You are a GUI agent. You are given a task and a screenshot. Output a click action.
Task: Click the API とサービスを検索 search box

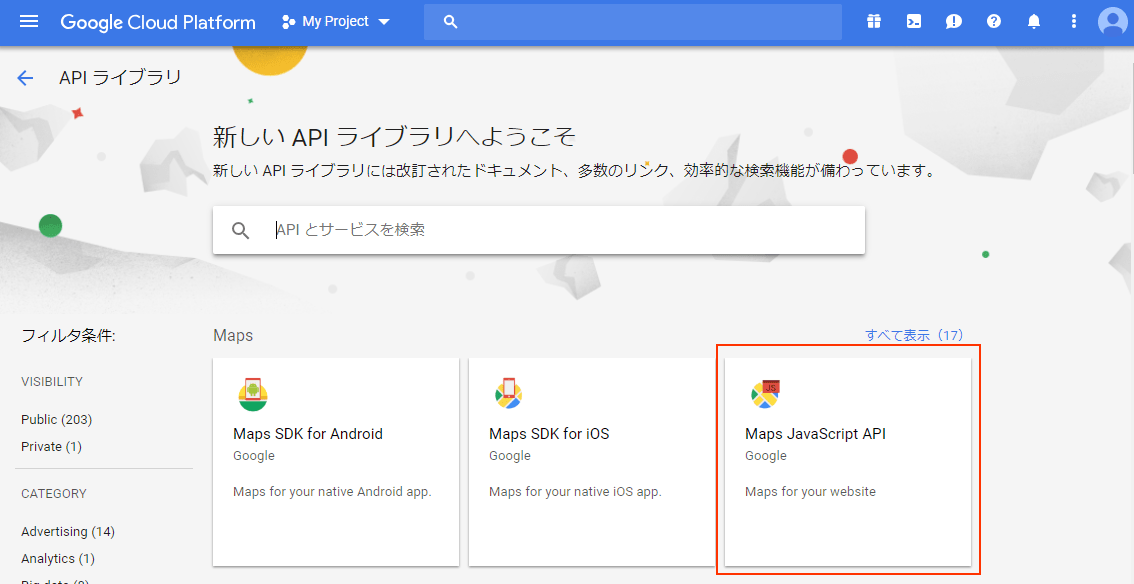pos(539,230)
